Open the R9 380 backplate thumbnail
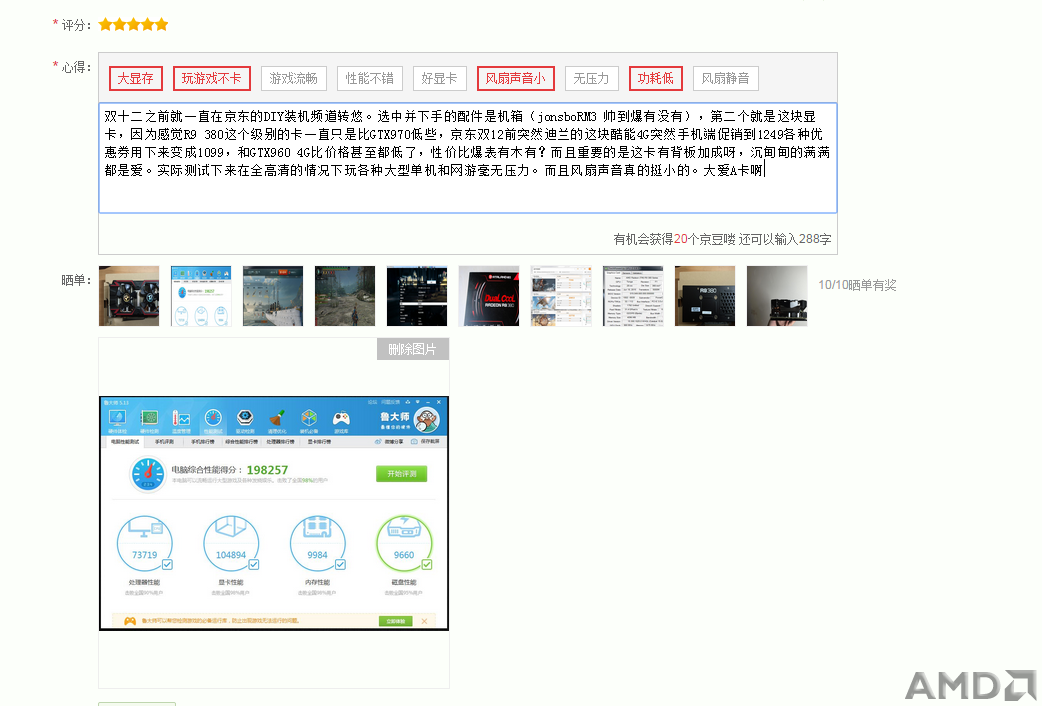Image resolution: width=1042 pixels, height=706 pixels. (704, 296)
